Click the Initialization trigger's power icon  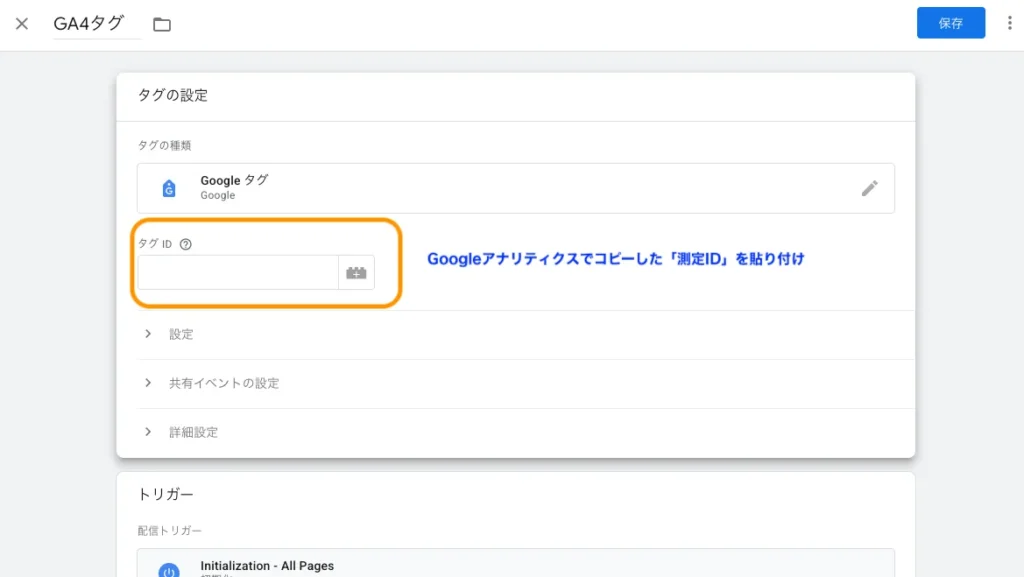tap(169, 570)
